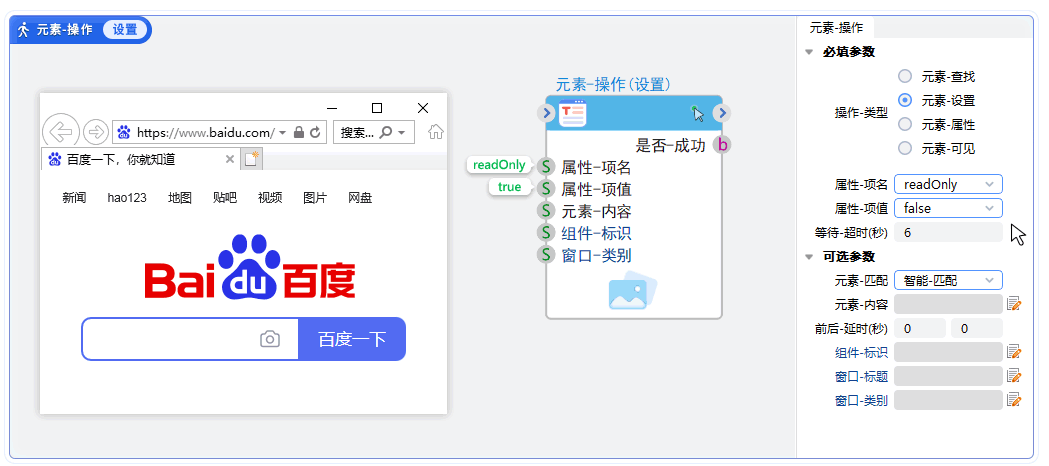Click the node's right output flow arrow
This screenshot has width=1049, height=466.
coord(721,113)
